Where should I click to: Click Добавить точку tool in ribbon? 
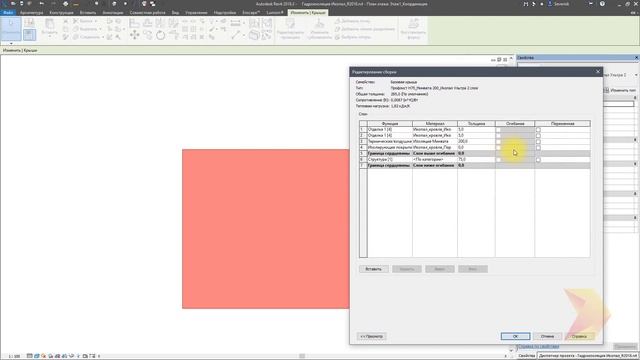pos(353,21)
